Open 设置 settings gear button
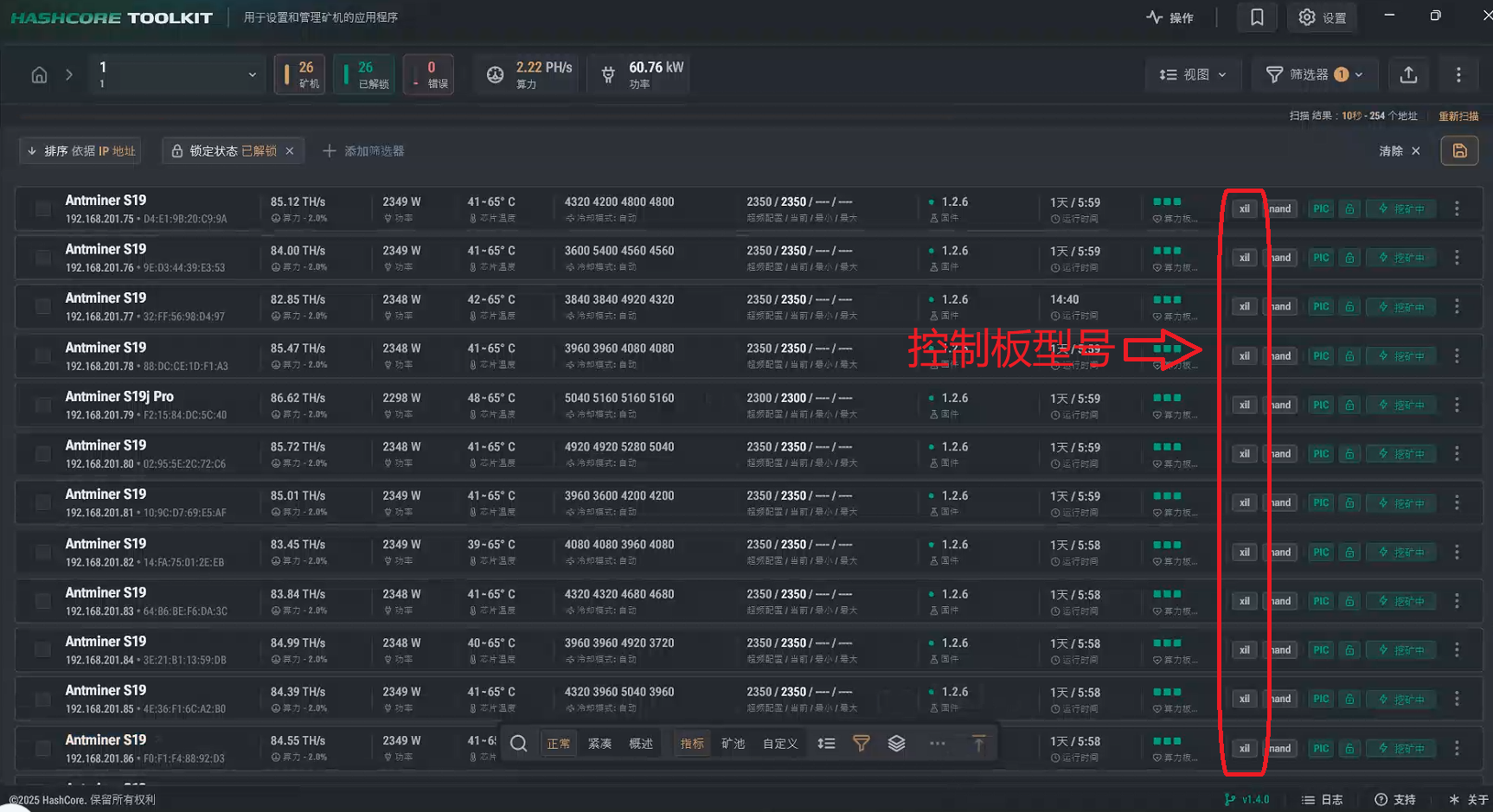Screen dimensions: 1493x812 [1323, 17]
